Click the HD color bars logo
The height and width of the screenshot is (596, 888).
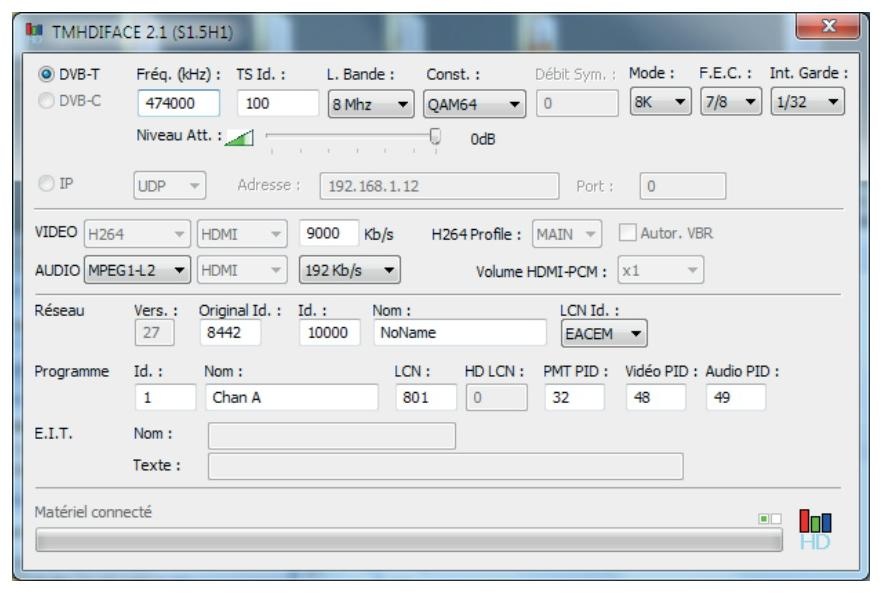pos(815,529)
